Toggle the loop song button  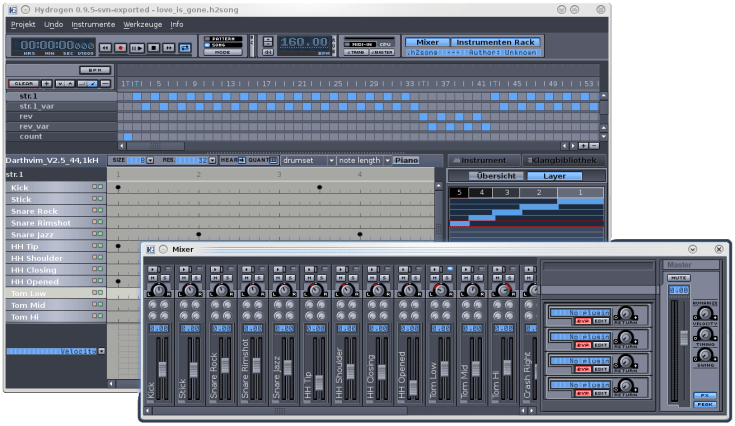pyautogui.click(x=185, y=47)
